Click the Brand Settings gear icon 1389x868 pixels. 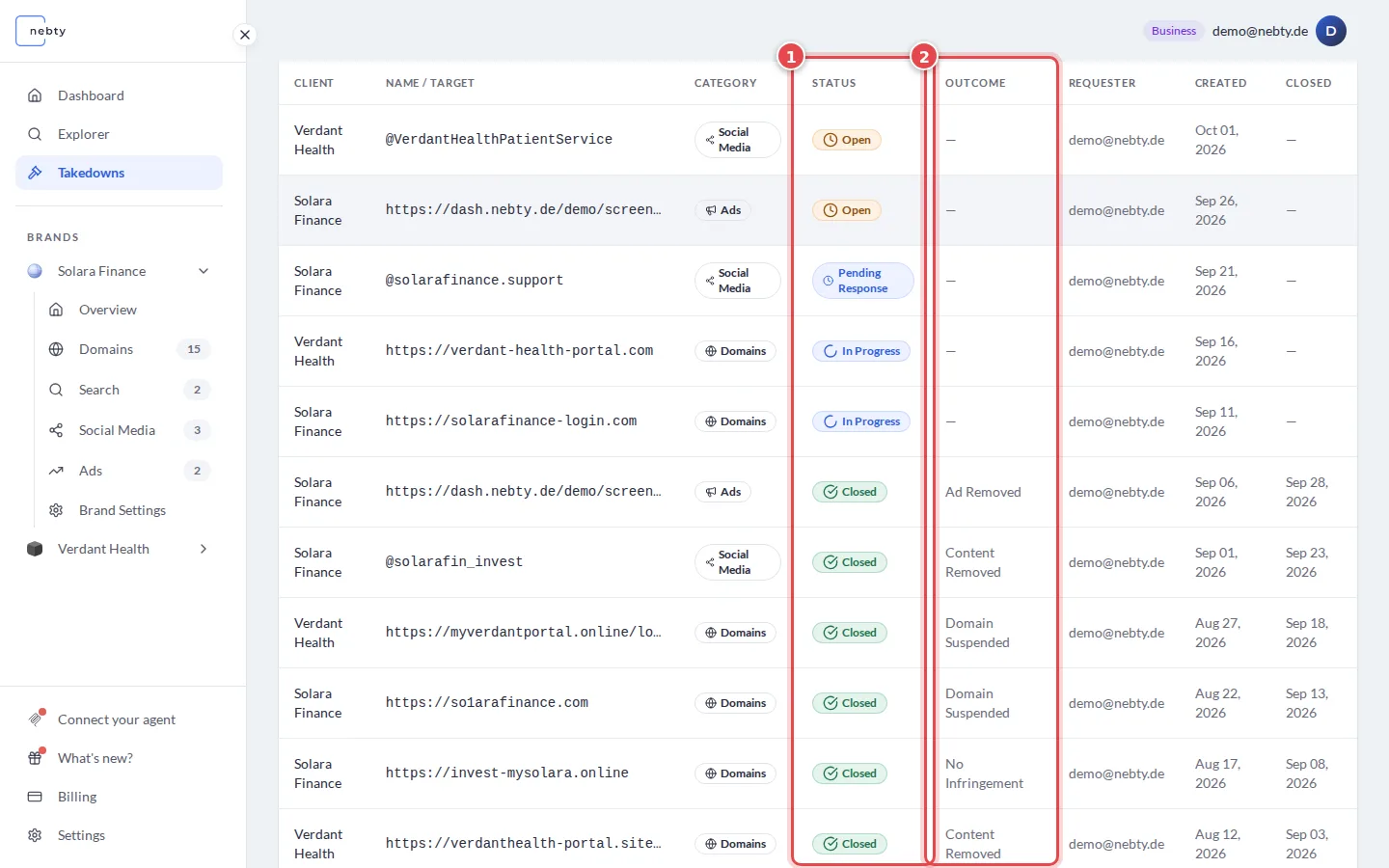(56, 510)
